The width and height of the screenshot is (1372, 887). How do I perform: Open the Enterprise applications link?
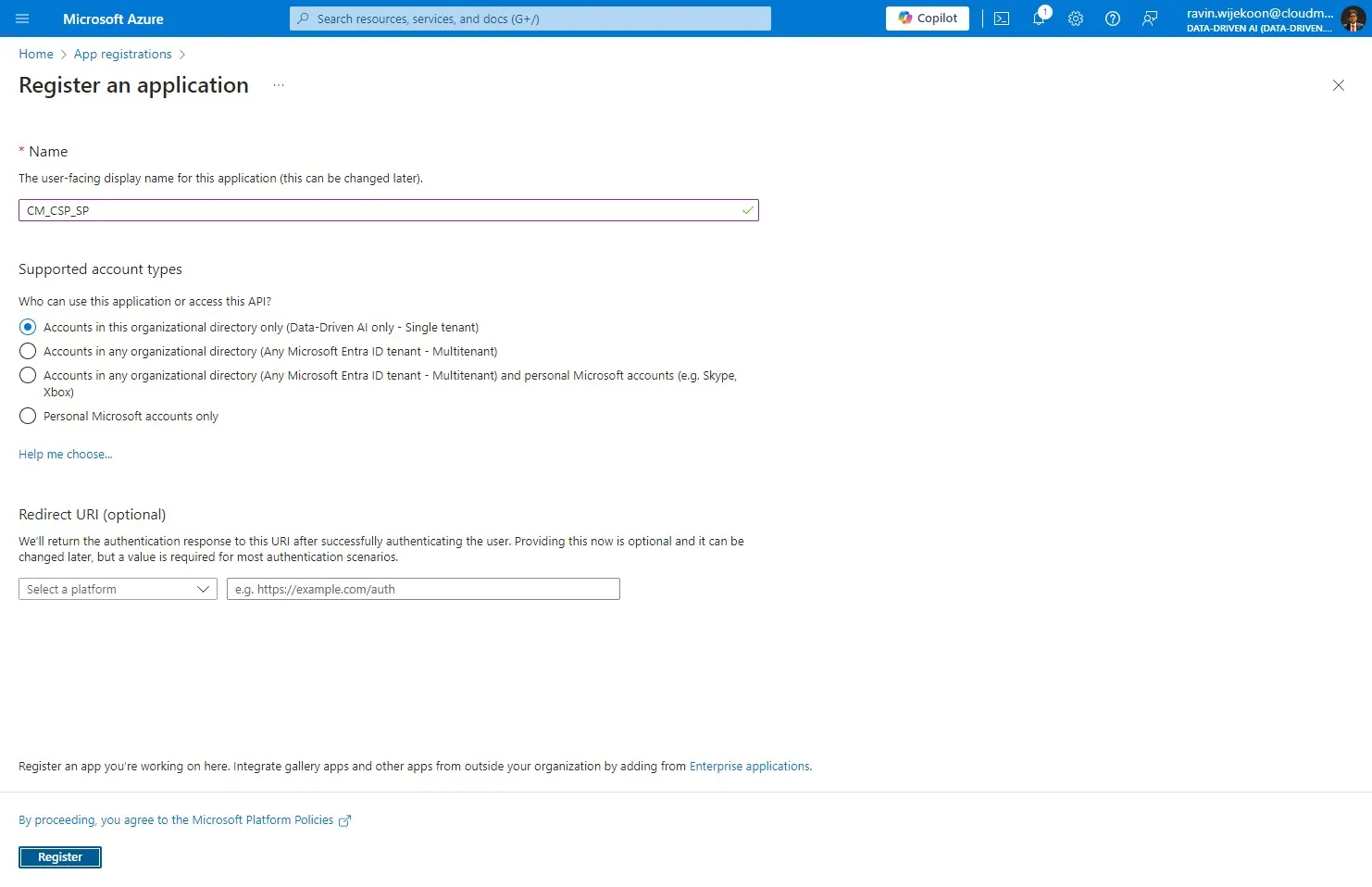click(x=749, y=766)
